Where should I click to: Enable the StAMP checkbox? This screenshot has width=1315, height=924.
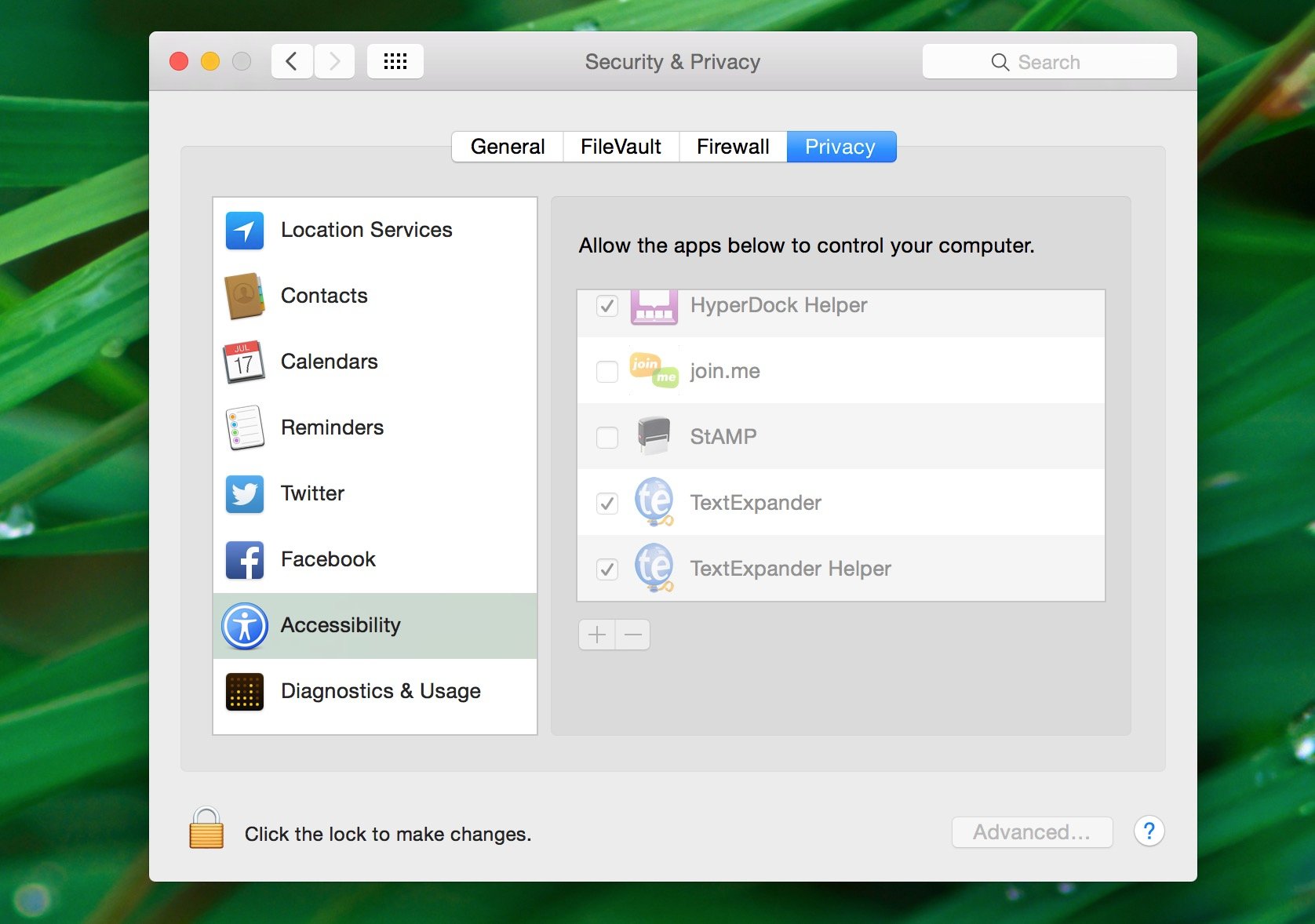click(x=607, y=437)
